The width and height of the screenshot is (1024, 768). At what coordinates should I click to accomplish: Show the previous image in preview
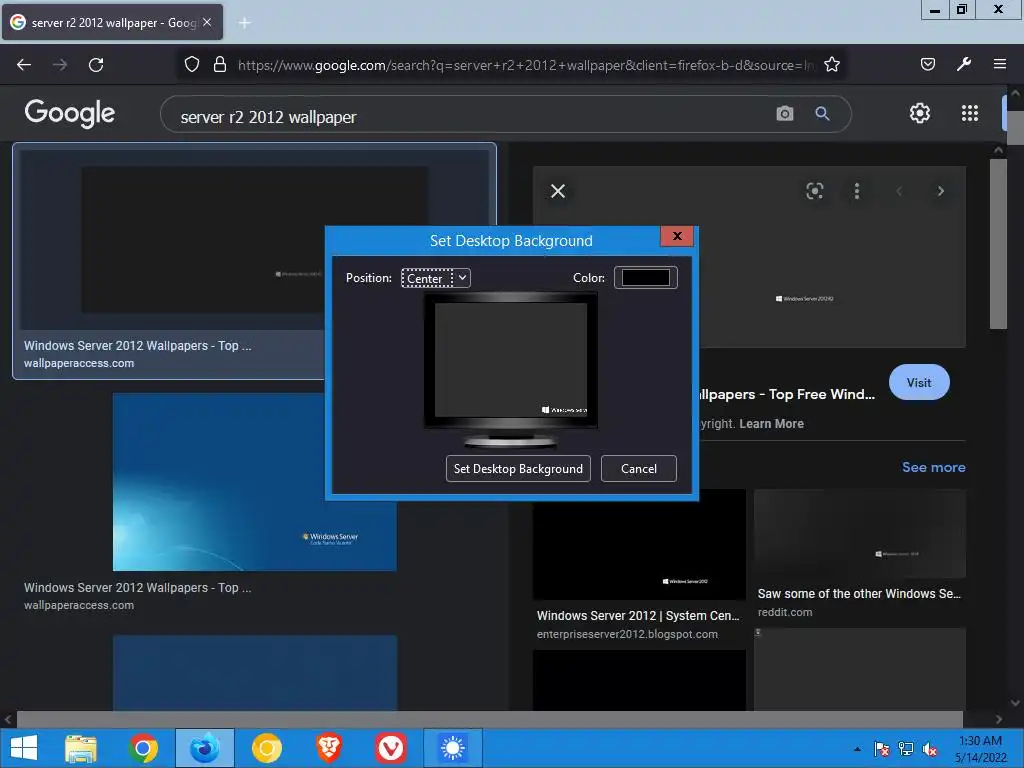click(x=899, y=191)
